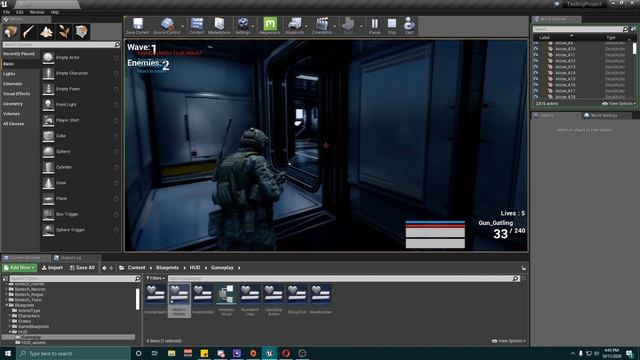This screenshot has height=360, width=640.
Task: Click the Unreal Engine taskbar icon
Action: click(x=269, y=353)
